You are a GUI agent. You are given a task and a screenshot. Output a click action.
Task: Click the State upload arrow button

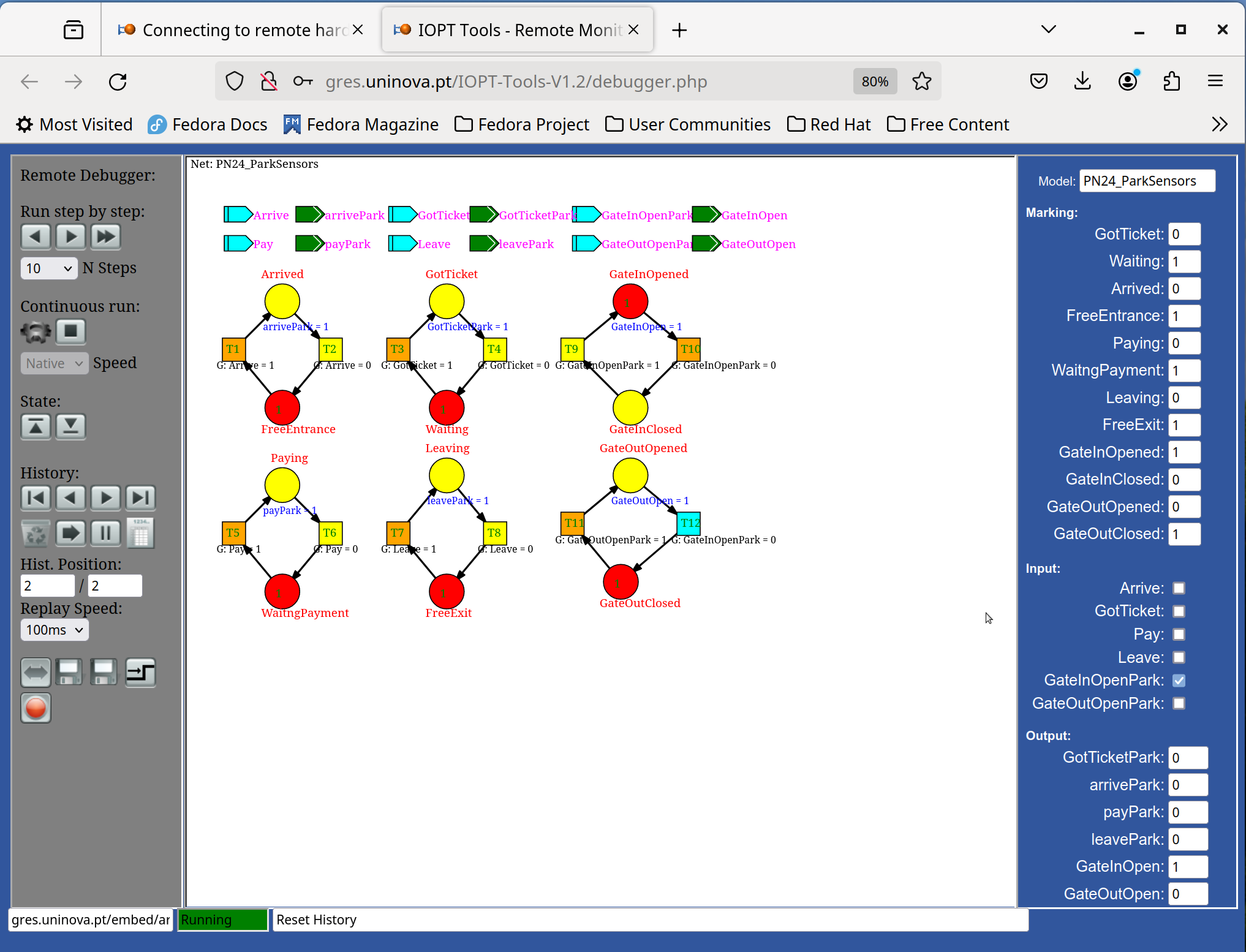point(36,427)
